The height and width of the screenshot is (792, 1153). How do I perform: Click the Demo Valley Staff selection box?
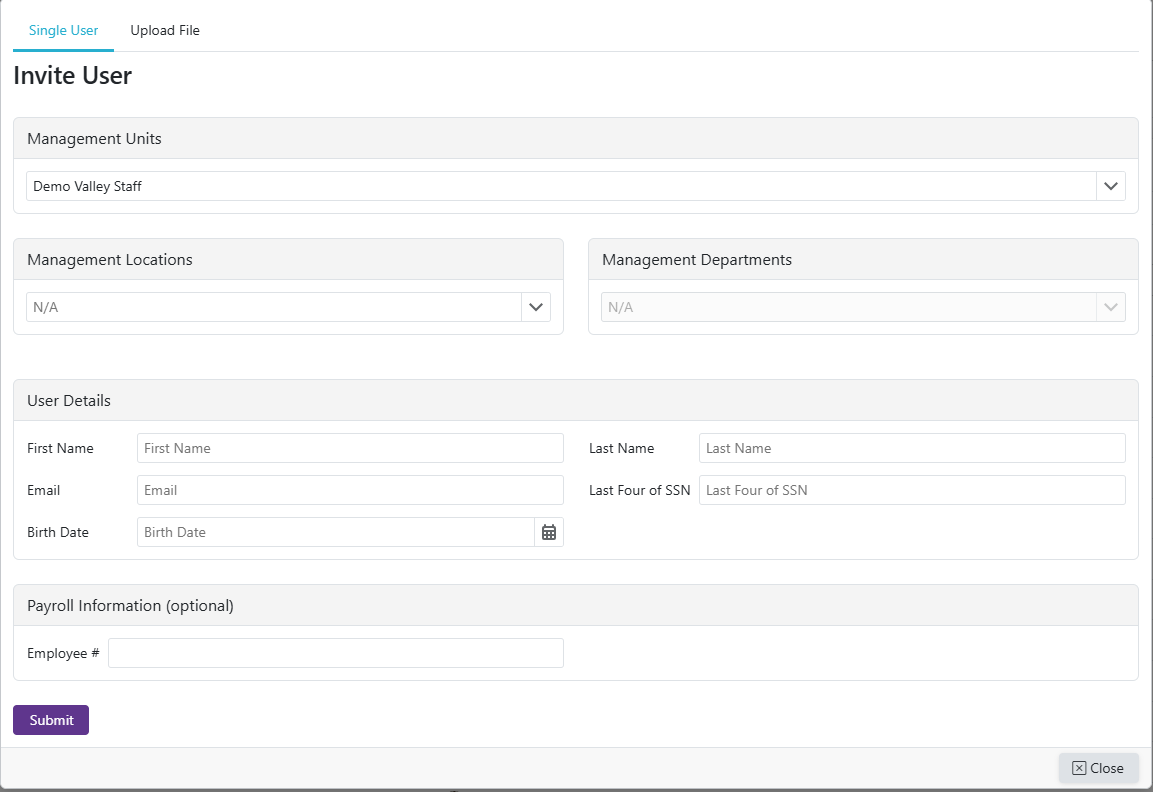560,186
